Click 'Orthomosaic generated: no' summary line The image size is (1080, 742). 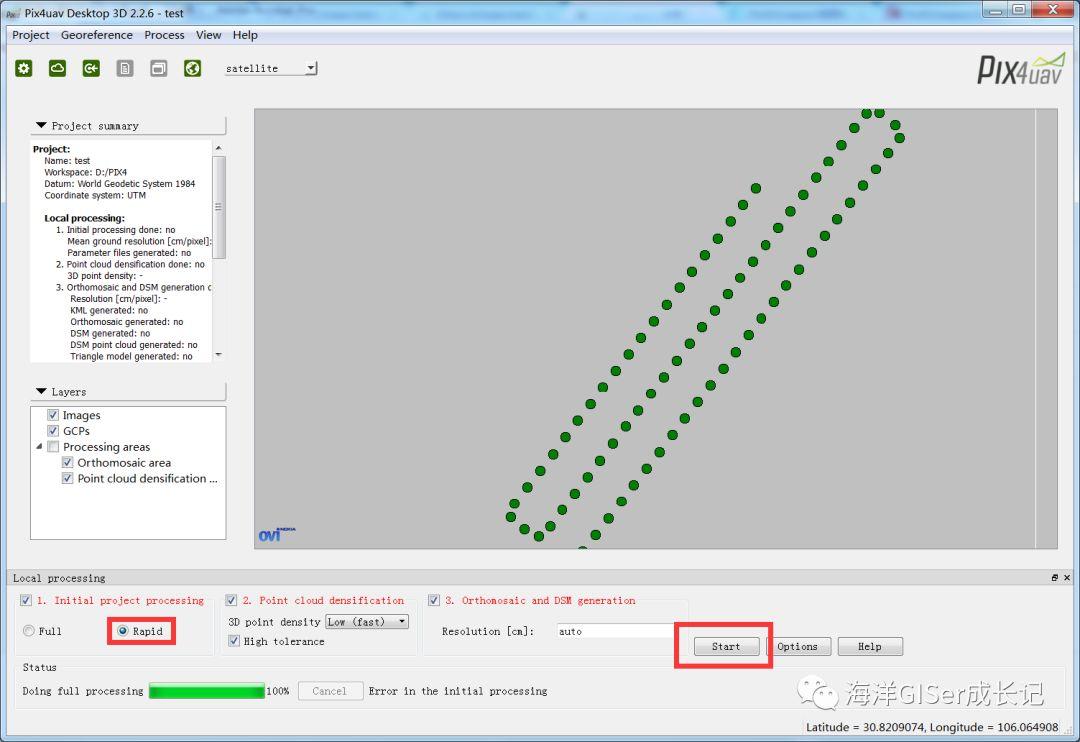[x=127, y=322]
